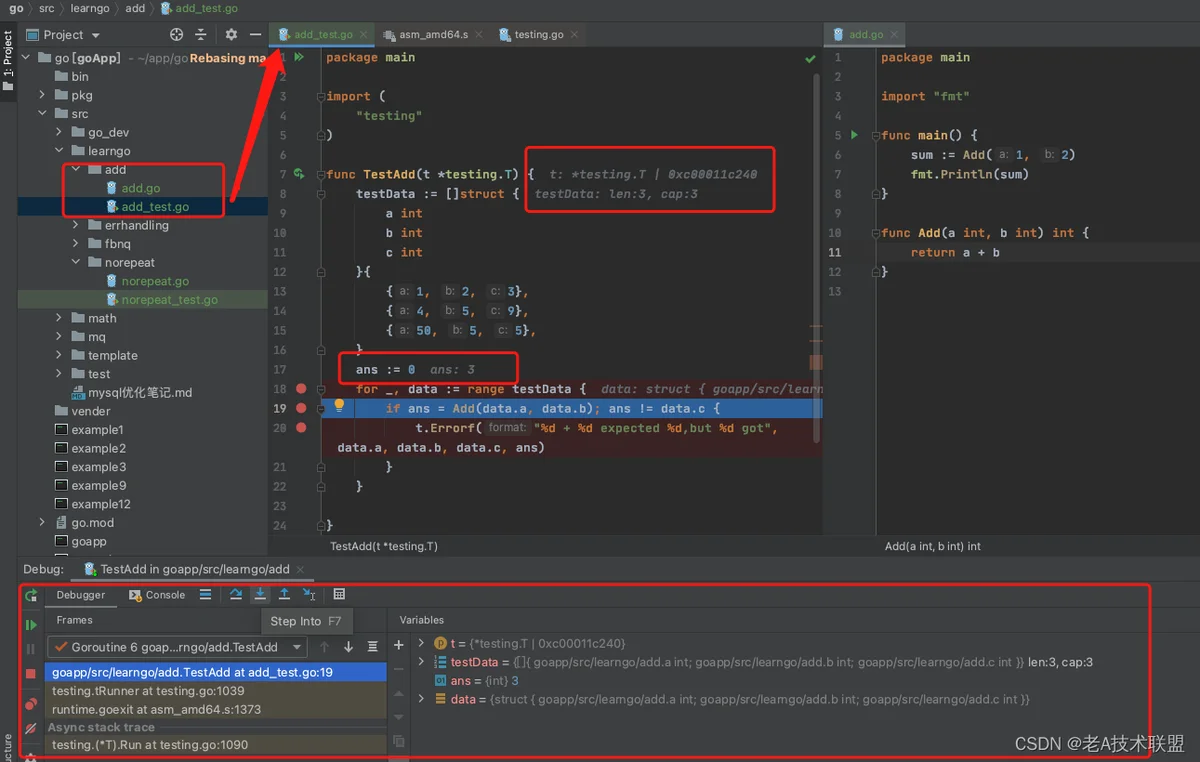Image resolution: width=1200 pixels, height=762 pixels.
Task: Resume program with the green play icon
Action: coord(31,625)
